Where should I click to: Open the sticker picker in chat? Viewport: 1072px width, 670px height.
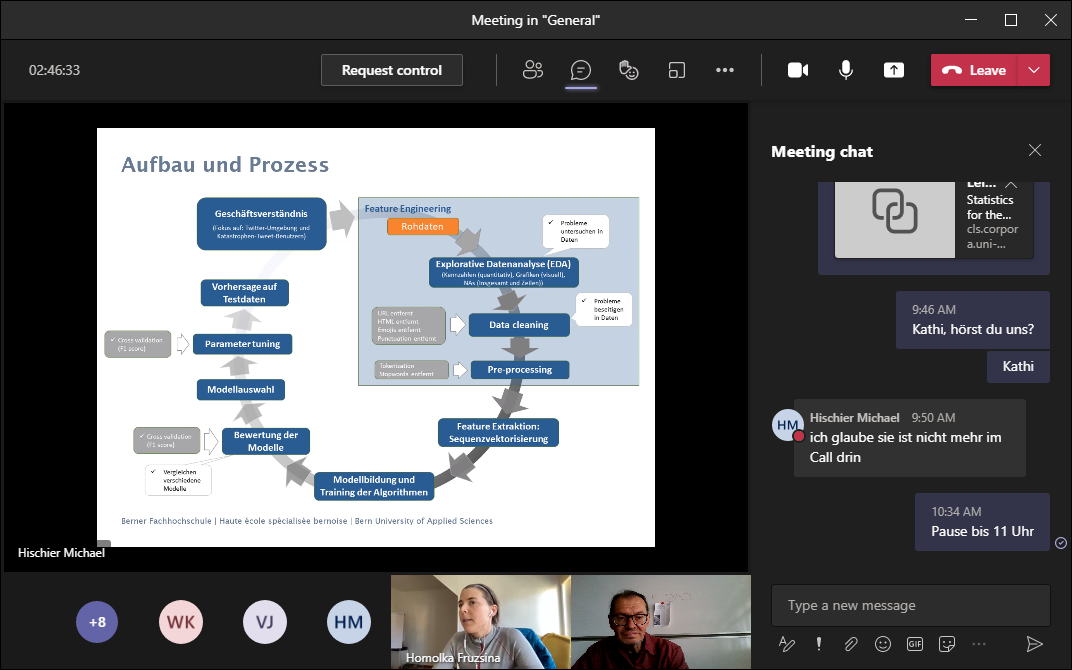[946, 644]
